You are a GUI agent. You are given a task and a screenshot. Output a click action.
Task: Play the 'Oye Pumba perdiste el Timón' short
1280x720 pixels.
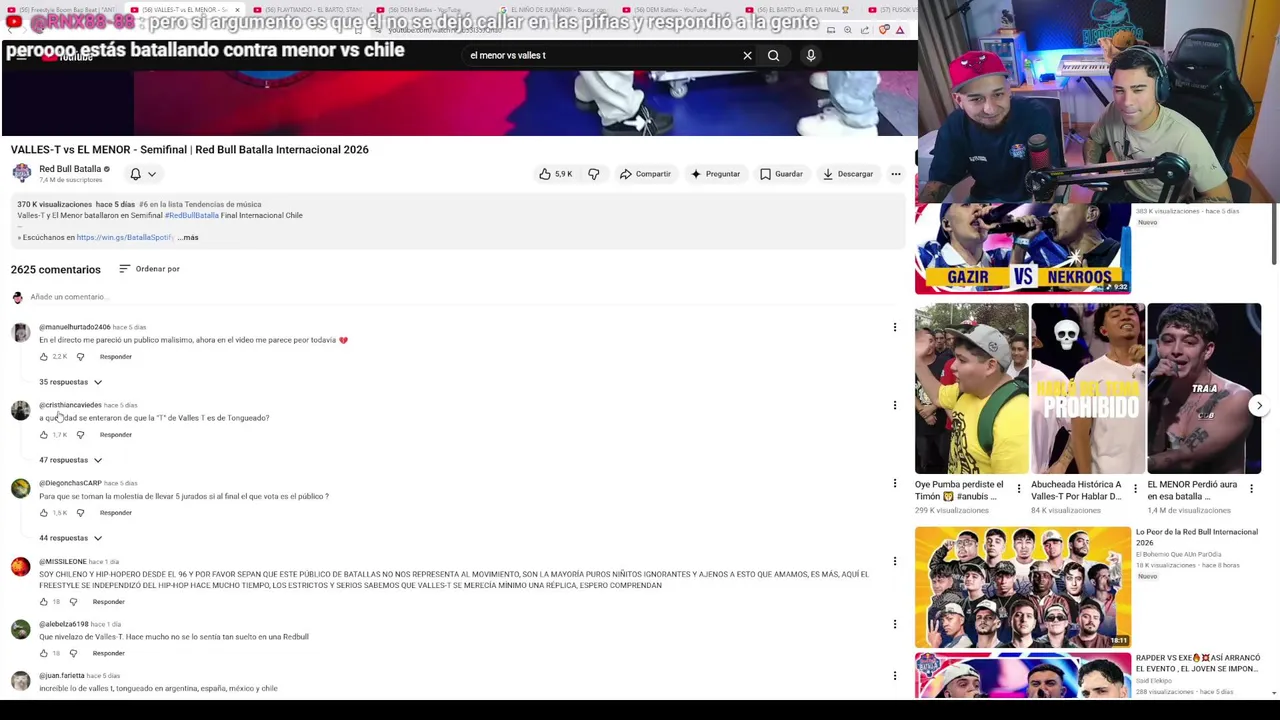pos(971,388)
